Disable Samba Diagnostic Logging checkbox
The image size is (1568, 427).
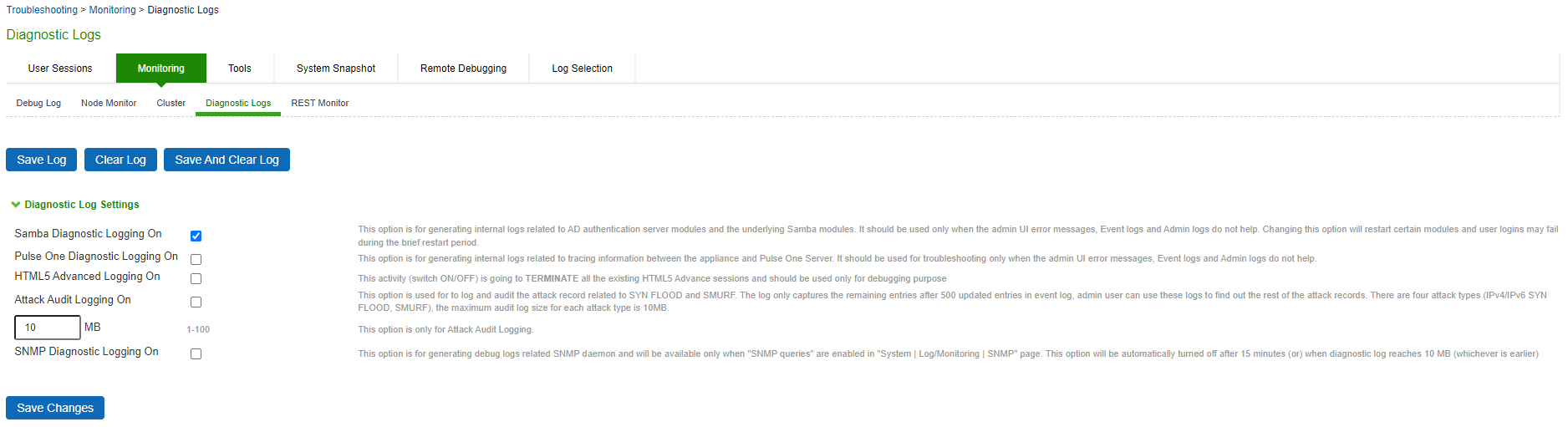[196, 236]
